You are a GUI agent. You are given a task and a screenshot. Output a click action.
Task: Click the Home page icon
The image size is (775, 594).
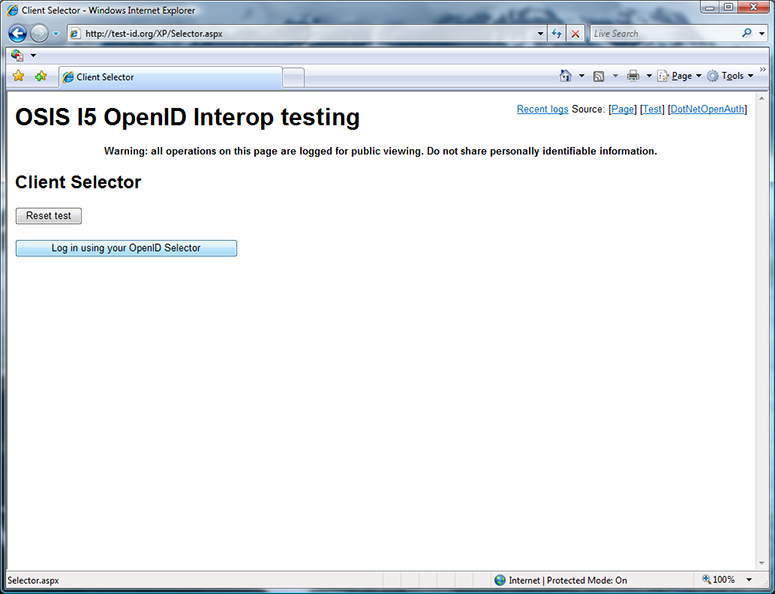pyautogui.click(x=566, y=76)
